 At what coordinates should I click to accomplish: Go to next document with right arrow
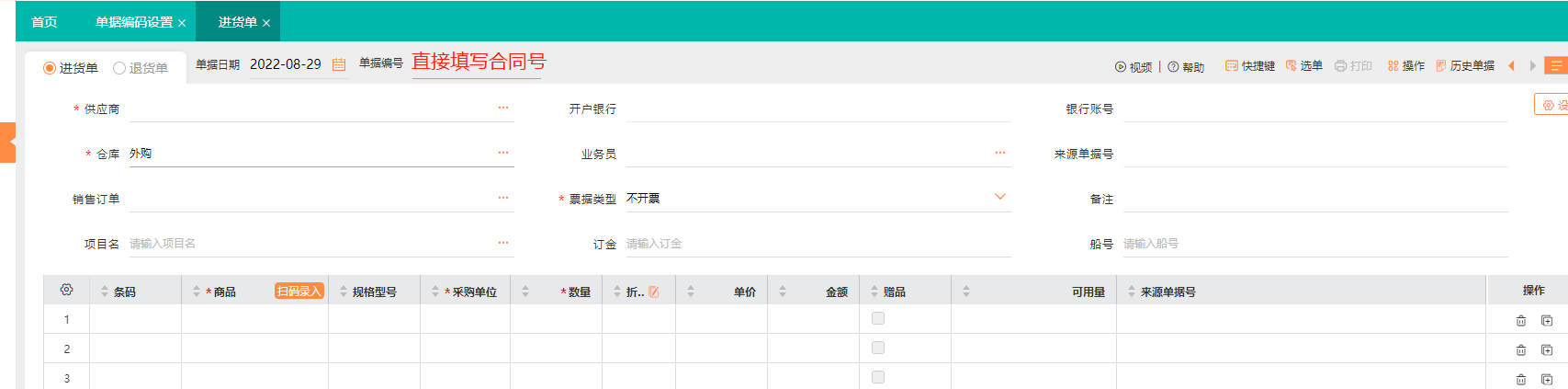pyautogui.click(x=1532, y=66)
